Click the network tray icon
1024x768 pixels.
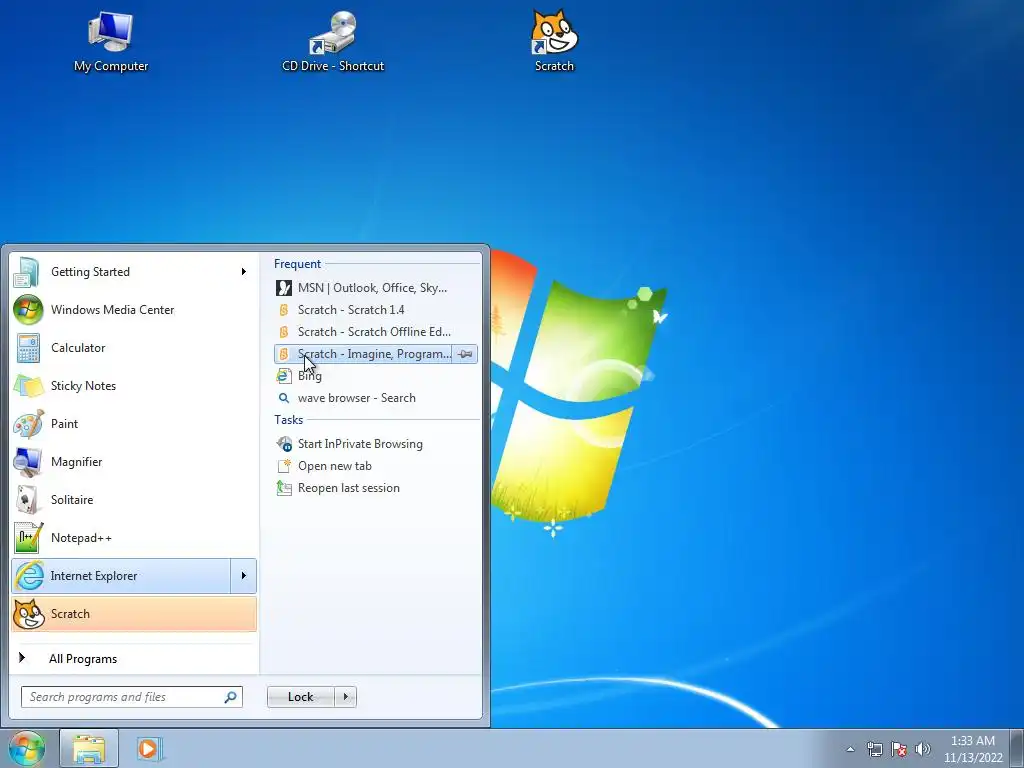tap(874, 749)
